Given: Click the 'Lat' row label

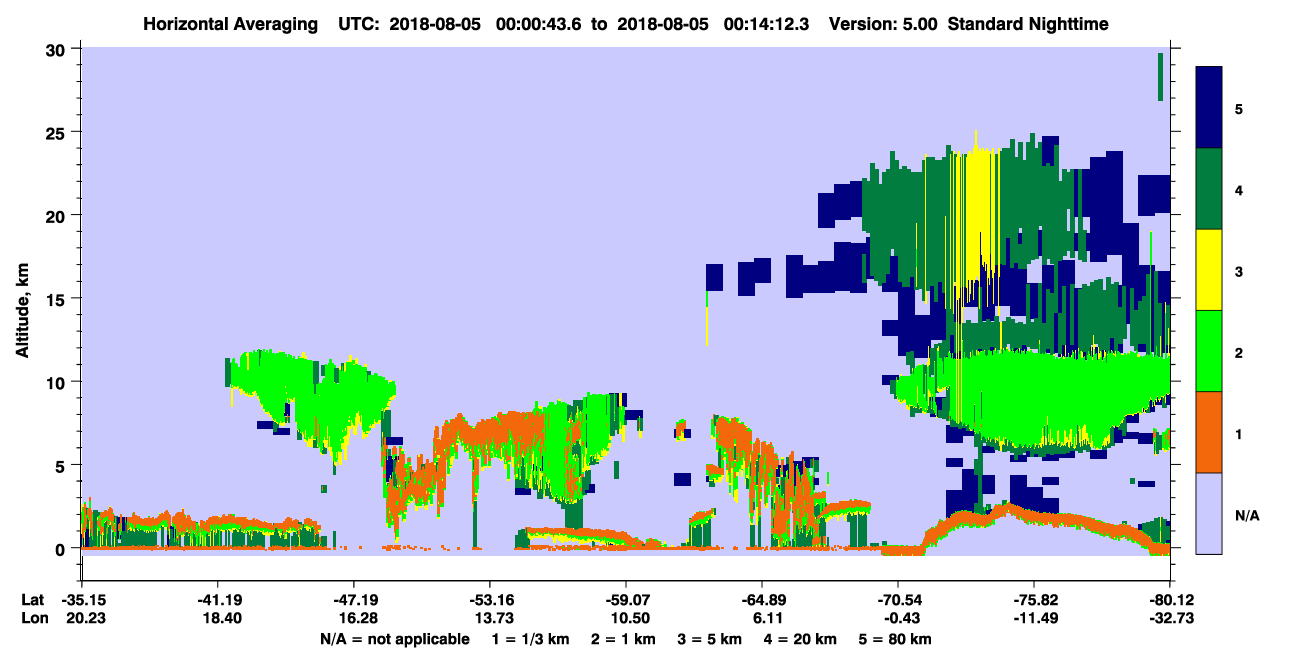Looking at the screenshot, I should pos(33,600).
